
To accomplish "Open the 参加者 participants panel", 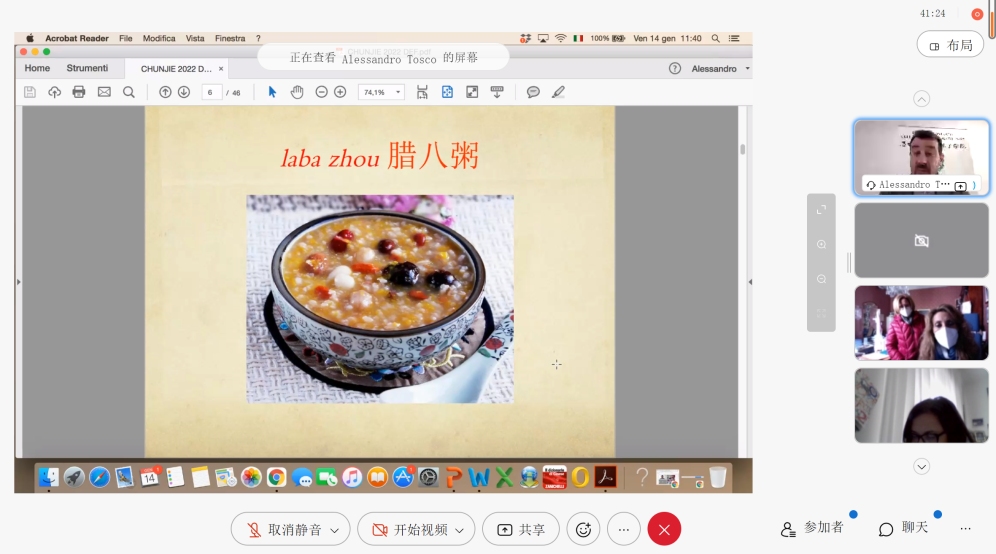I will (812, 528).
